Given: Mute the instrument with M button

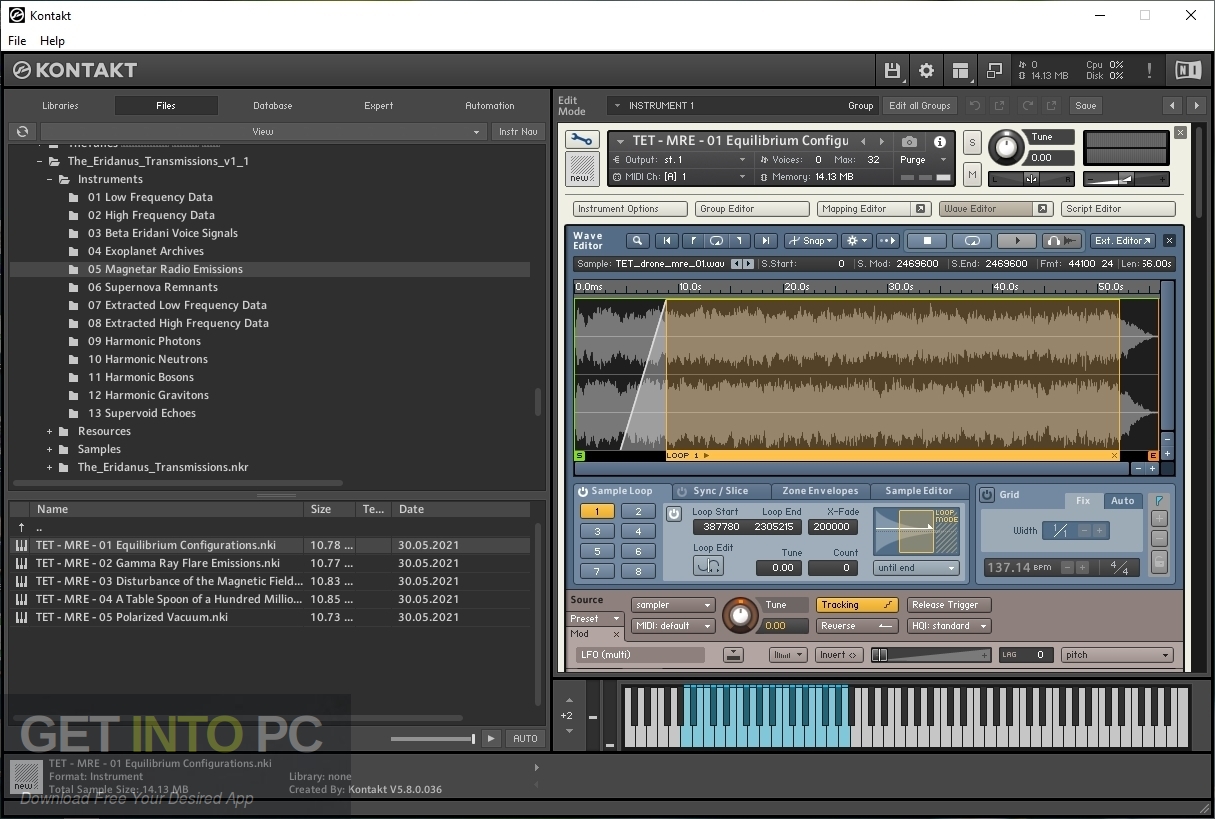Looking at the screenshot, I should [x=972, y=175].
